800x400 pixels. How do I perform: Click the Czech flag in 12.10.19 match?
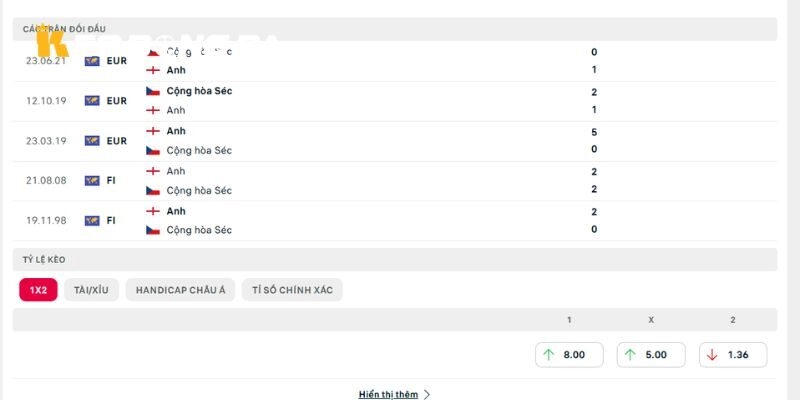[x=153, y=91]
